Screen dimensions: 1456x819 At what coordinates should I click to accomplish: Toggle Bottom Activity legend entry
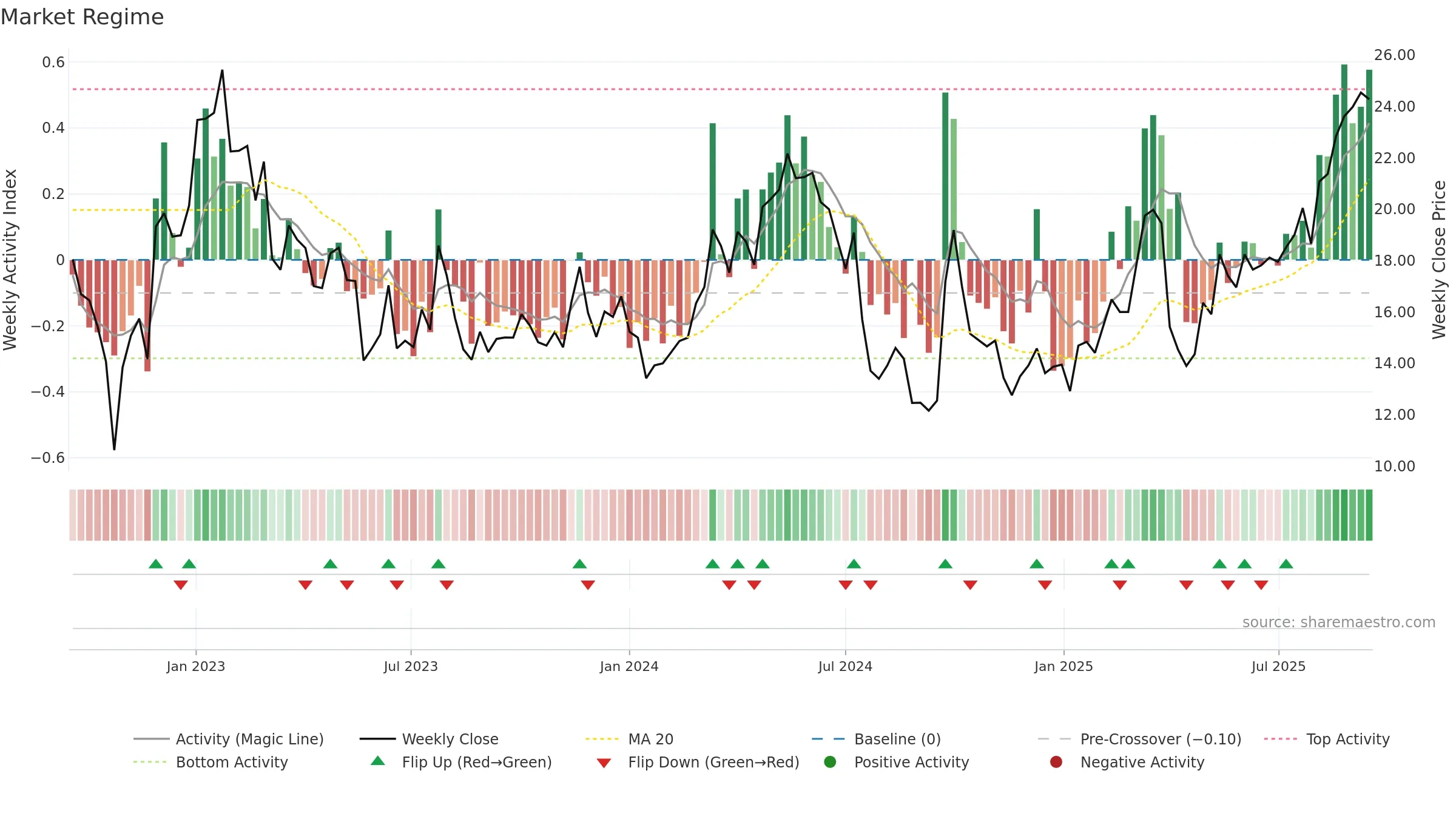211,762
